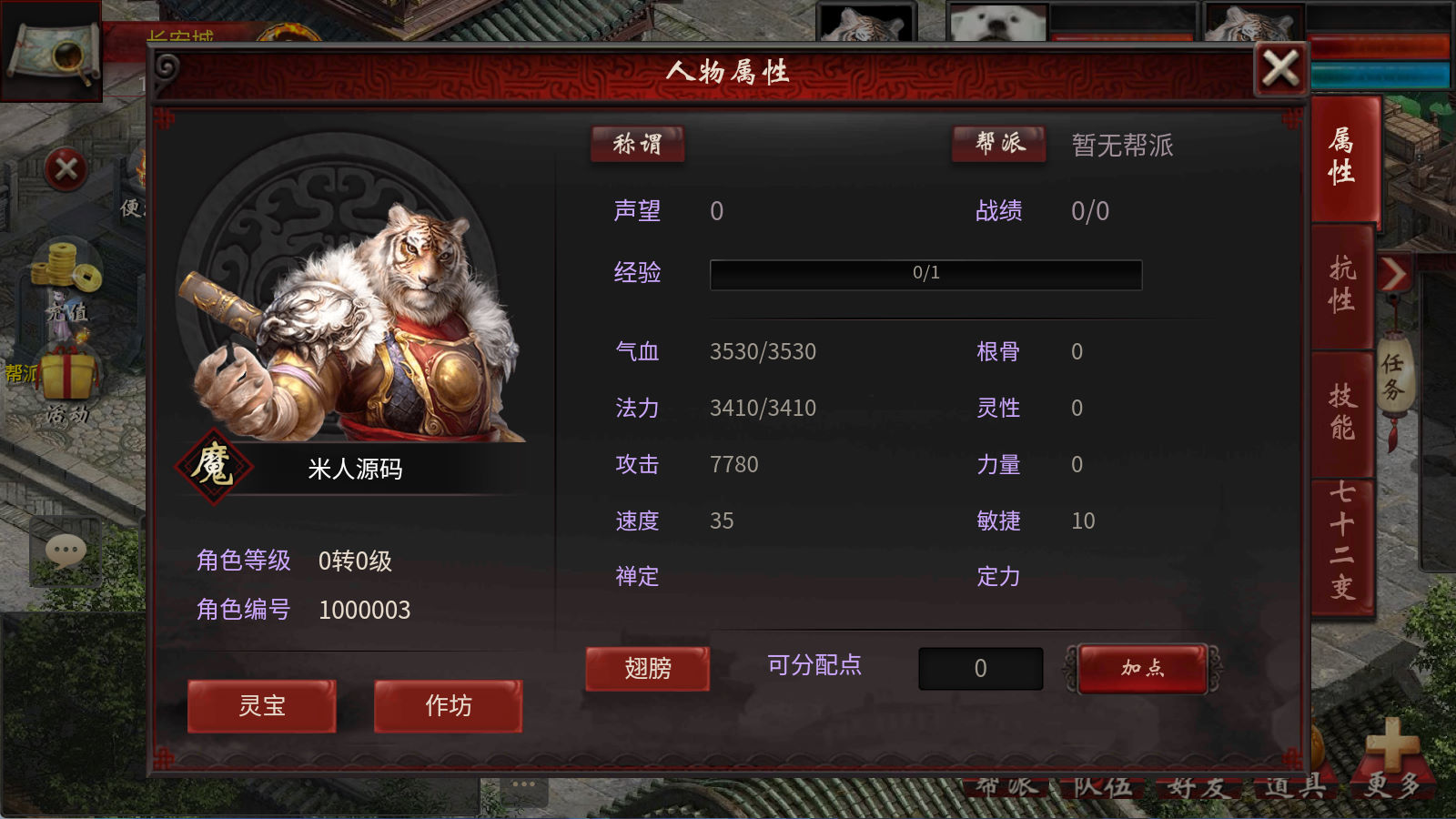Click the 加点 add points button
Image resolution: width=1456 pixels, height=819 pixels.
[1142, 668]
